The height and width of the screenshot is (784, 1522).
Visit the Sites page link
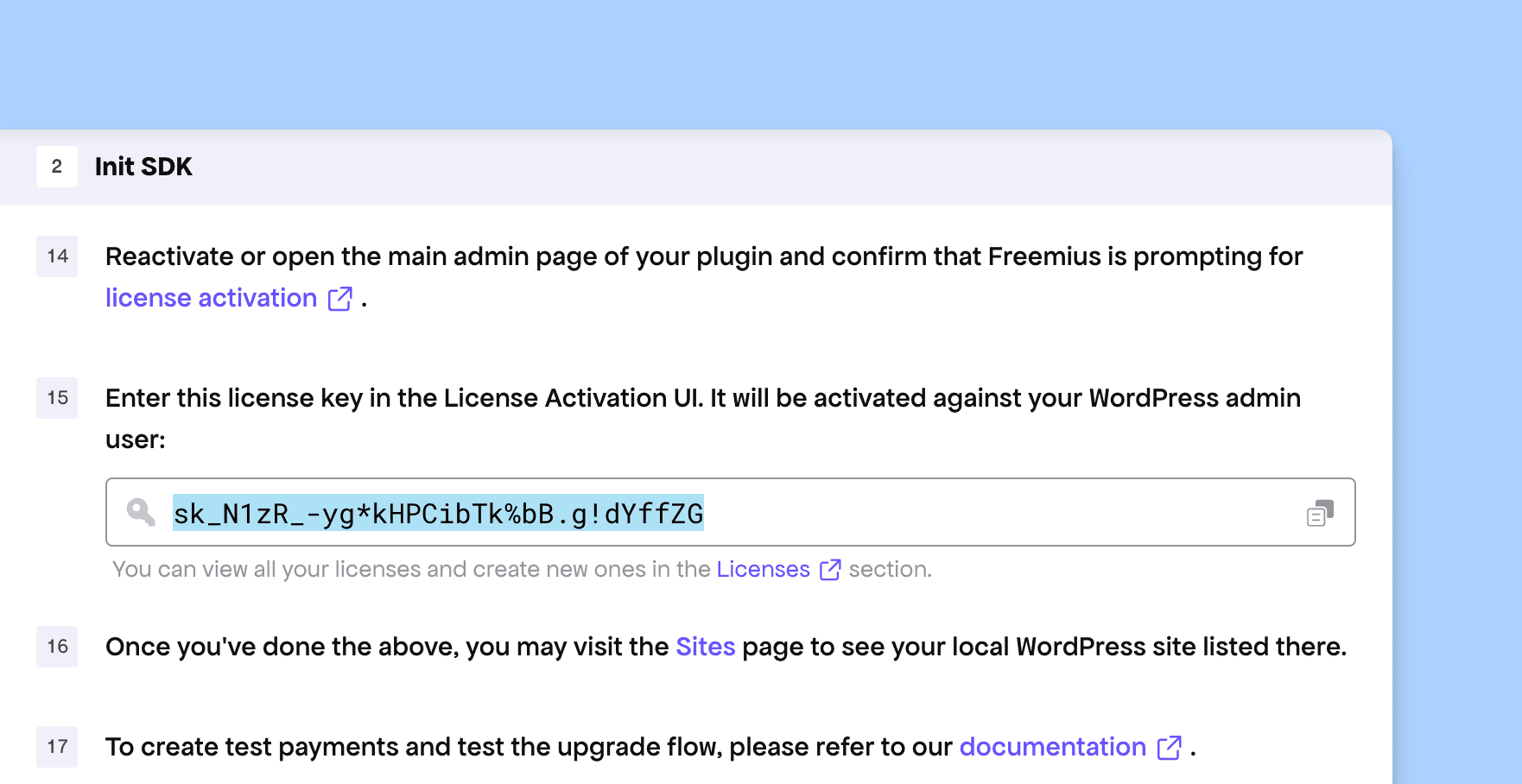click(705, 647)
